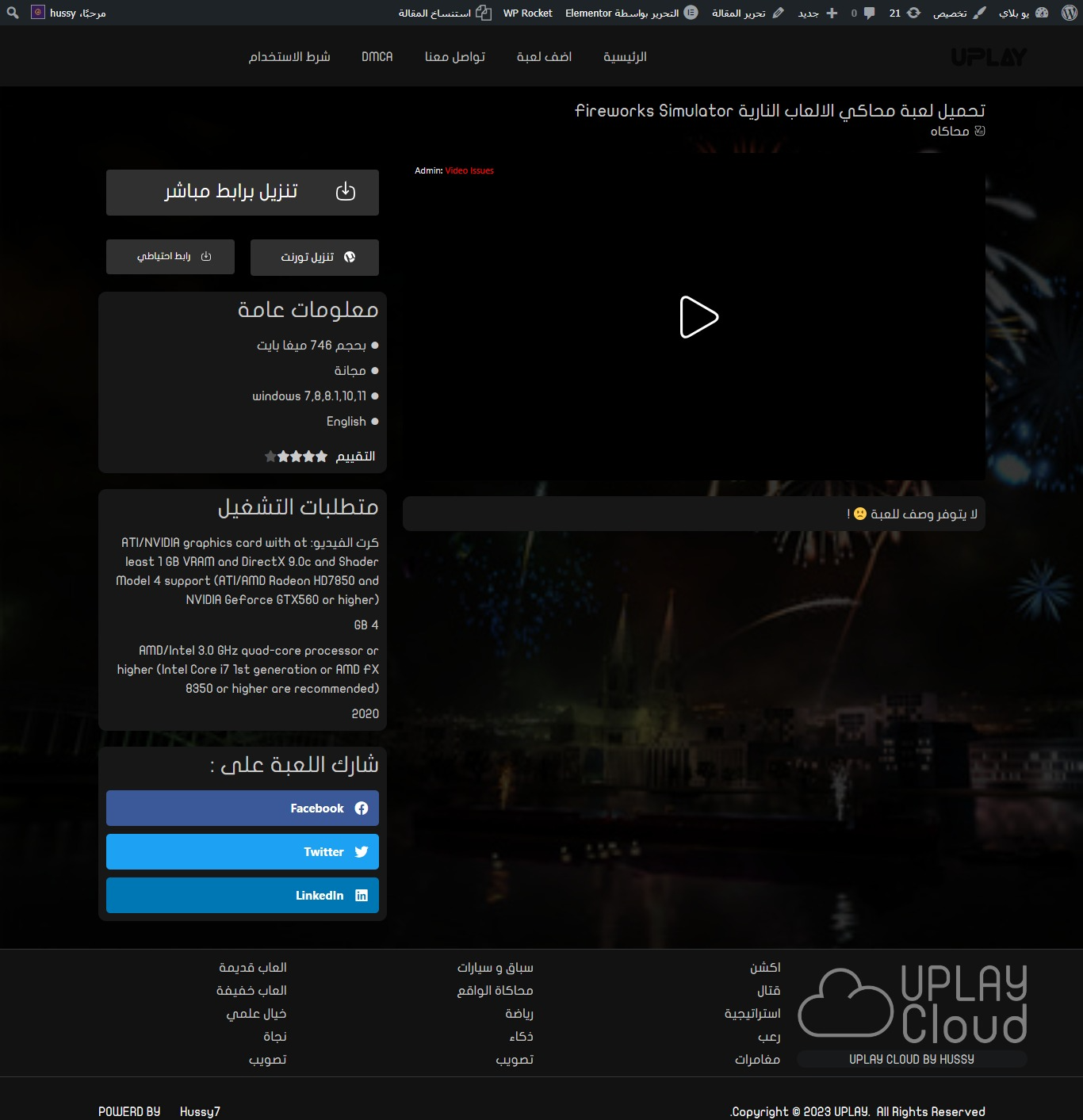Viewport: 1083px width, 1120px height.
Task: Click the UPLAY Cloud logo in the footer
Action: click(x=912, y=1005)
